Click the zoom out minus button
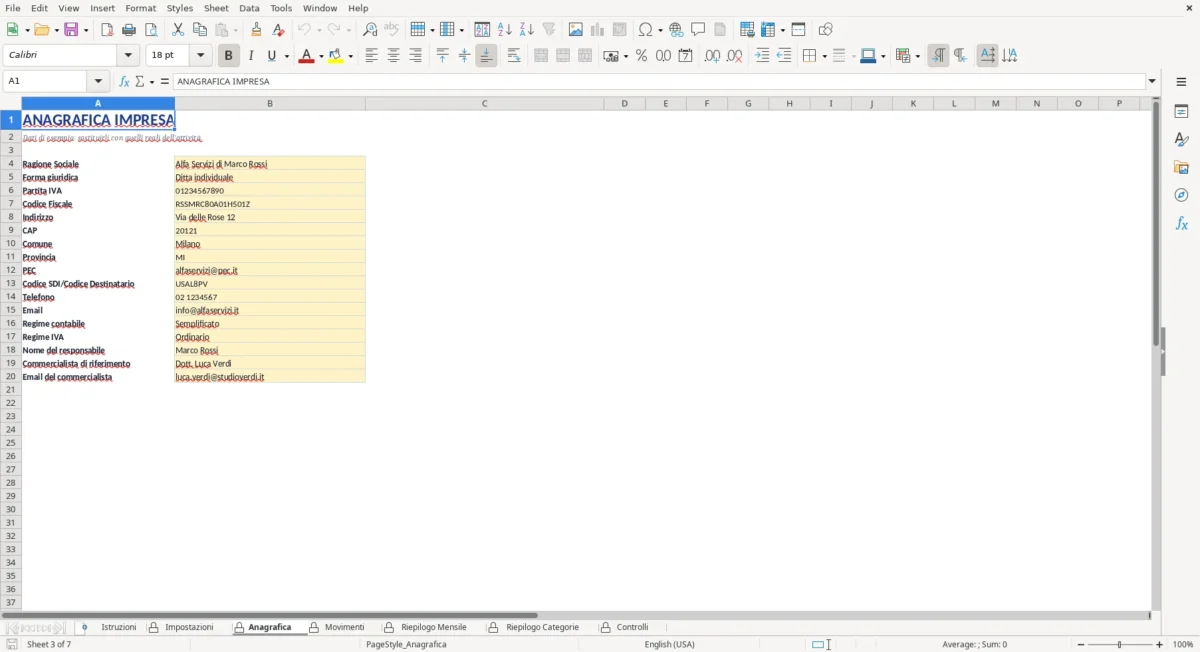This screenshot has height=652, width=1200. (x=1081, y=645)
